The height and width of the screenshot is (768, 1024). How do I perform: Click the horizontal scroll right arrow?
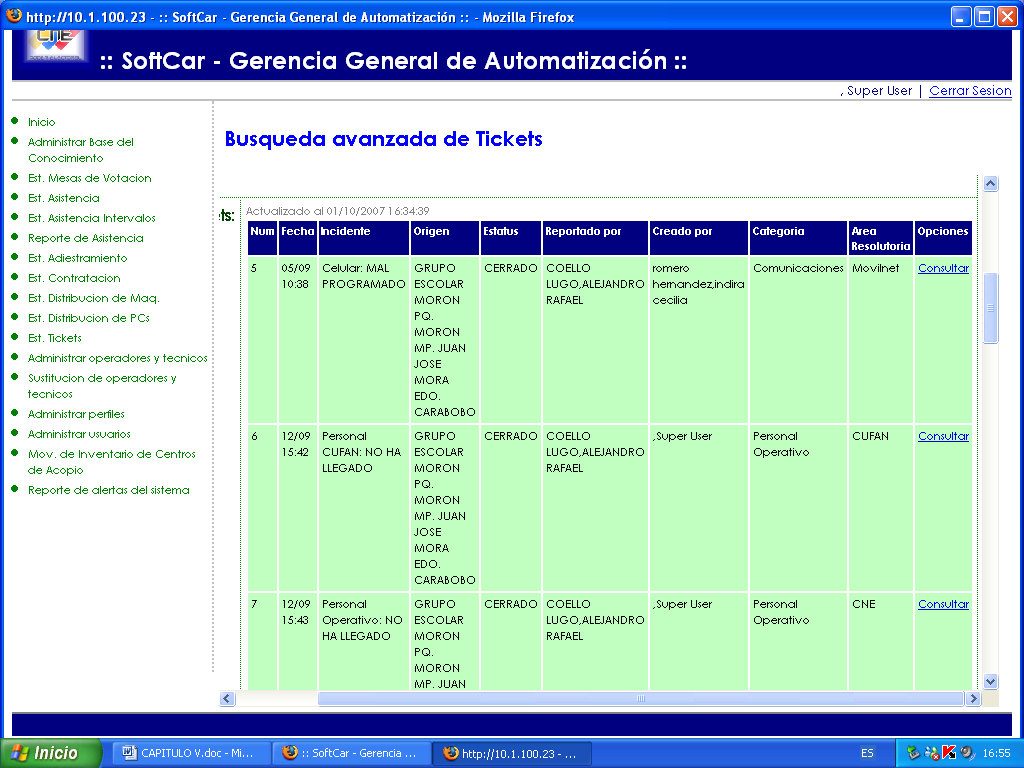(973, 699)
